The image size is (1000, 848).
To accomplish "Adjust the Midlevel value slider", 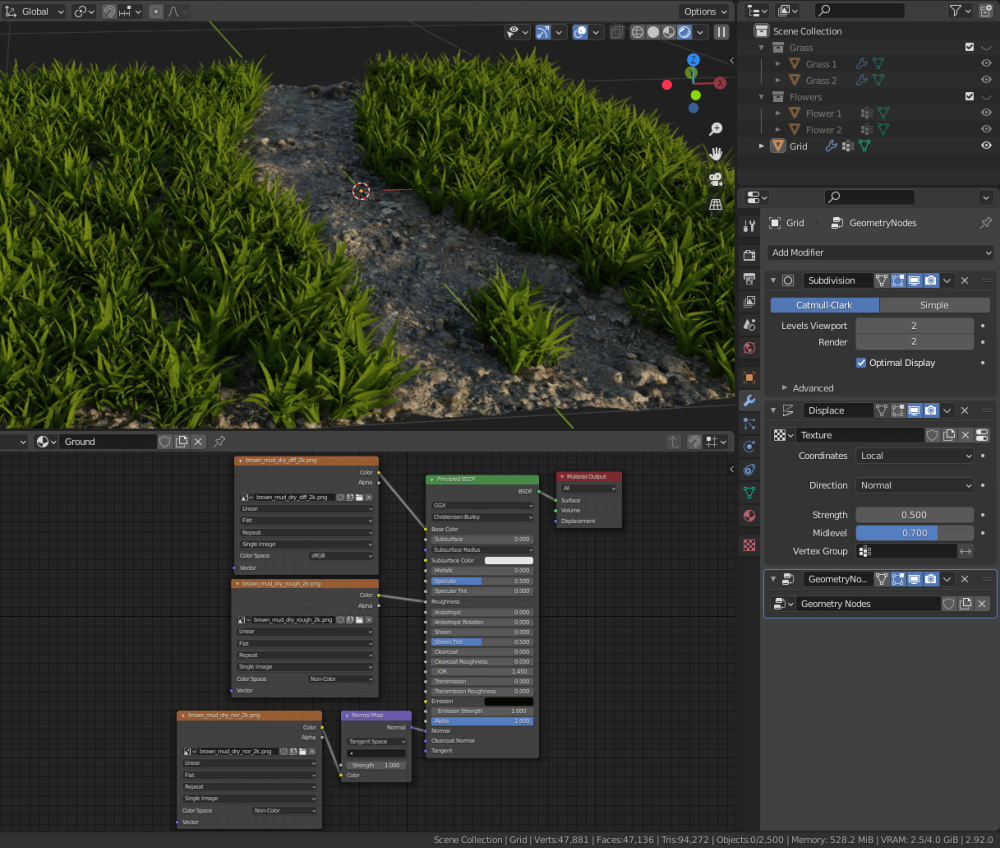I will point(915,533).
